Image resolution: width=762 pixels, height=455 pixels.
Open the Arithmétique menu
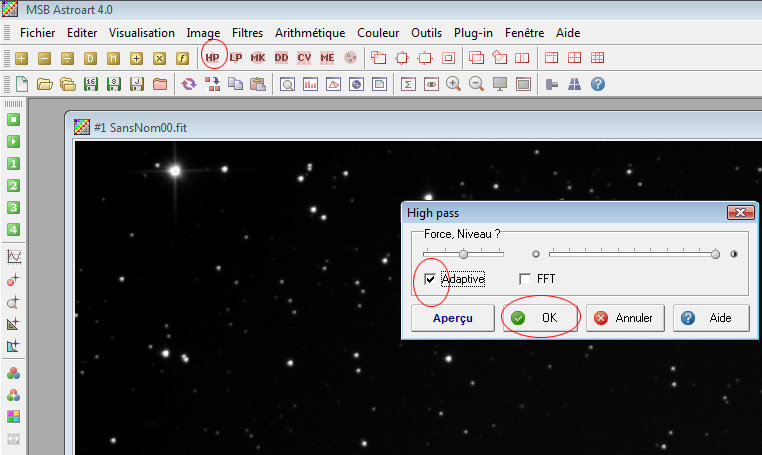[x=310, y=33]
